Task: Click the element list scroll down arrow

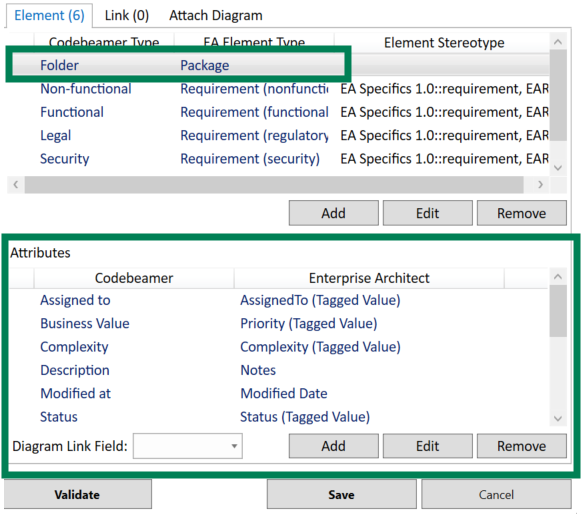Action: click(558, 168)
